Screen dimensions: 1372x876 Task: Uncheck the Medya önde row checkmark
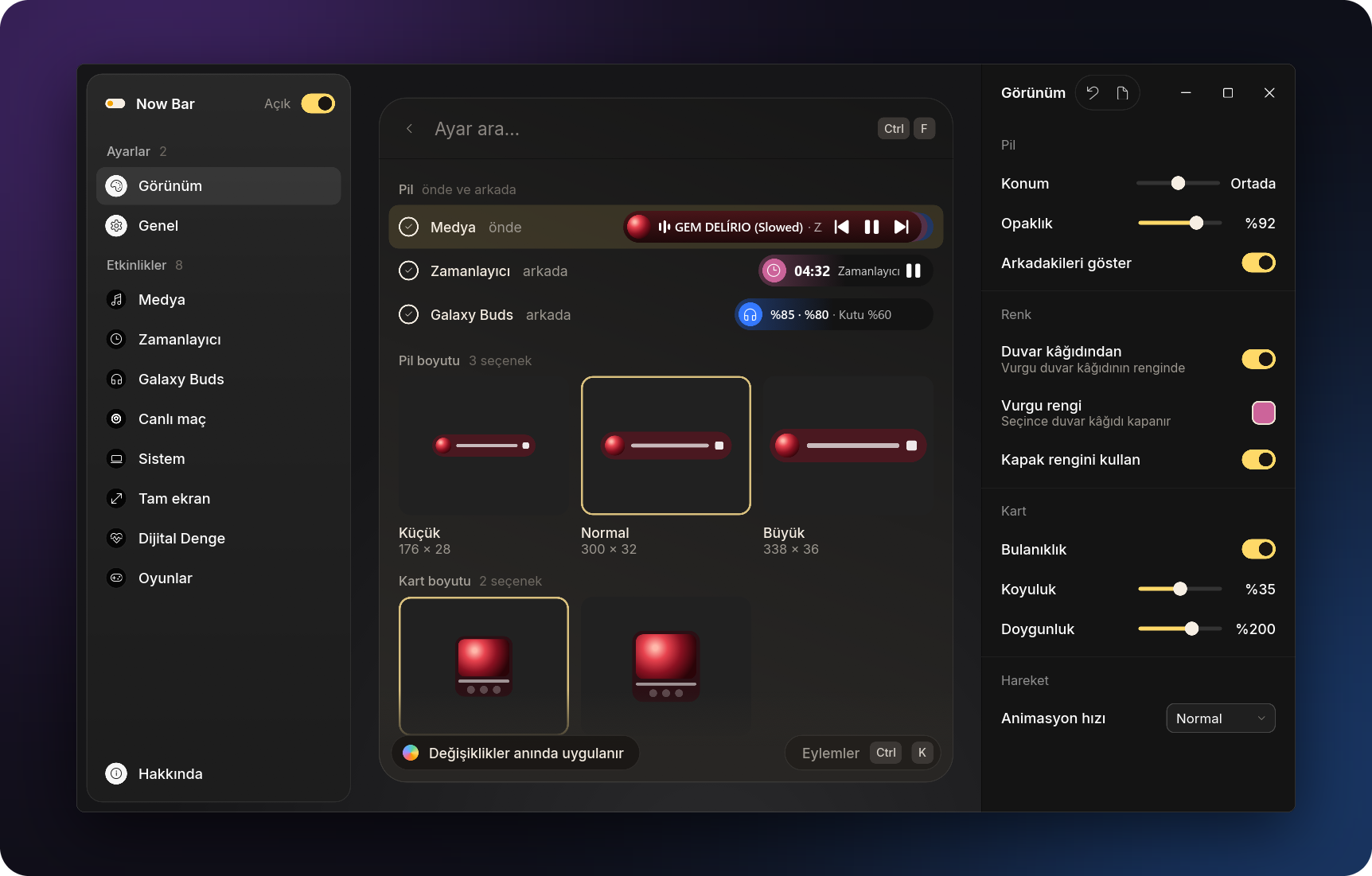tap(408, 227)
